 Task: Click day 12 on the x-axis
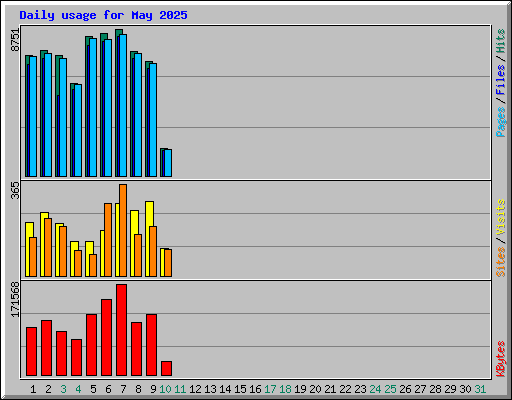pyautogui.click(x=195, y=389)
